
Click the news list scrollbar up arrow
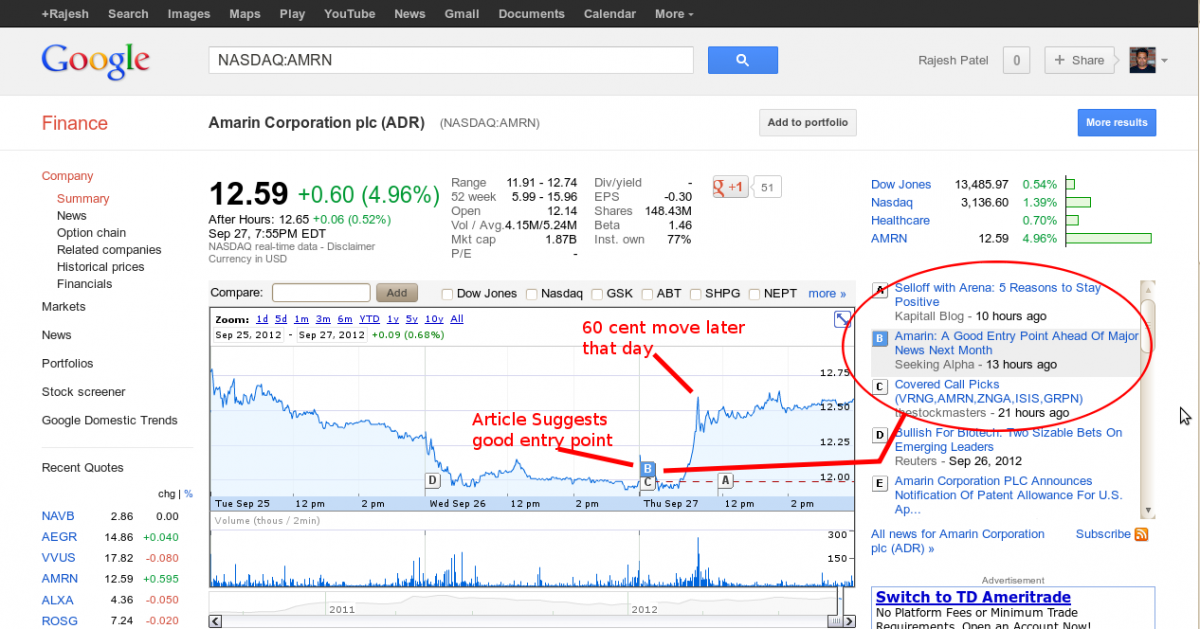click(1148, 288)
